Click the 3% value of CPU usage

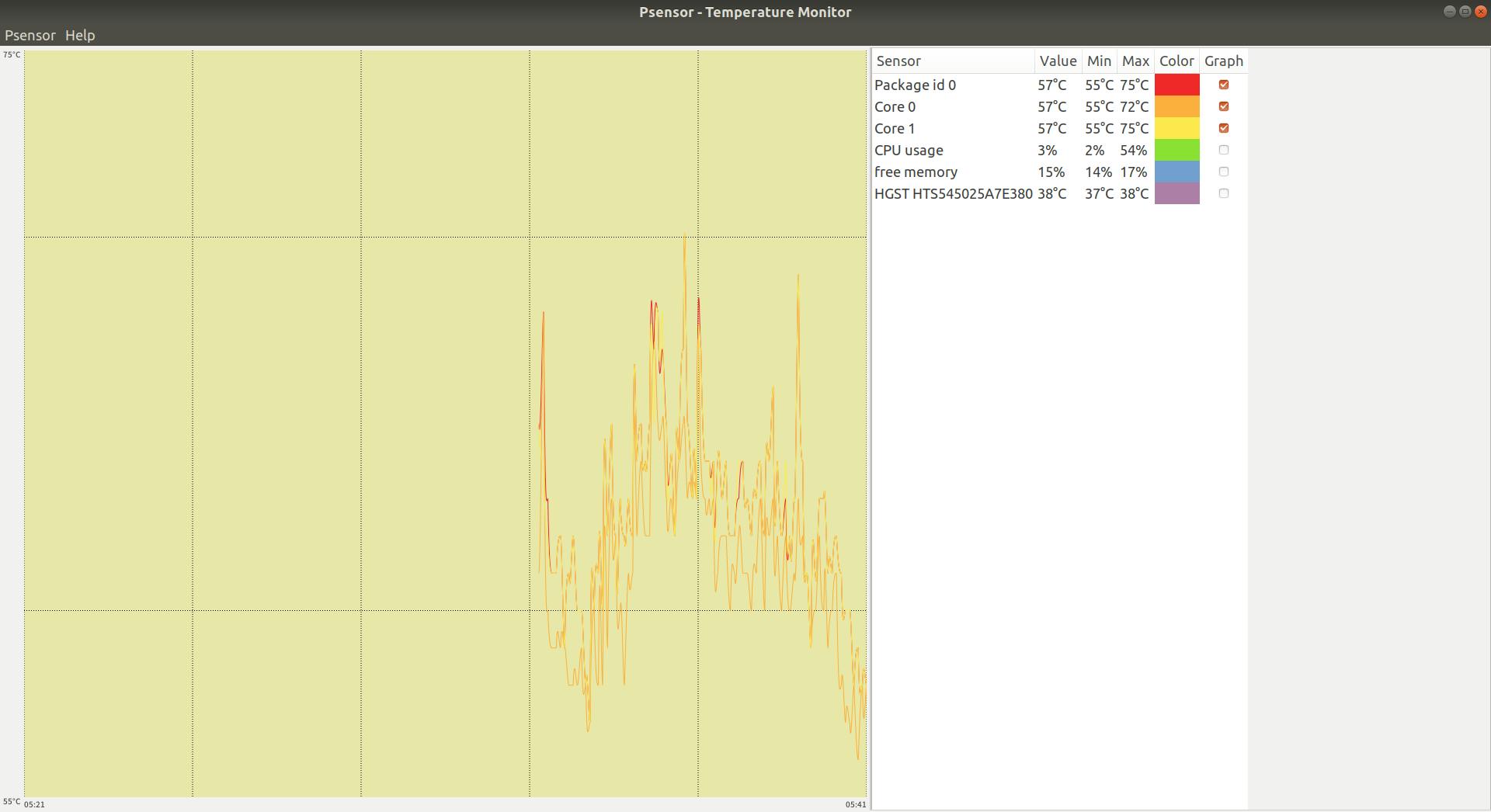click(1048, 150)
